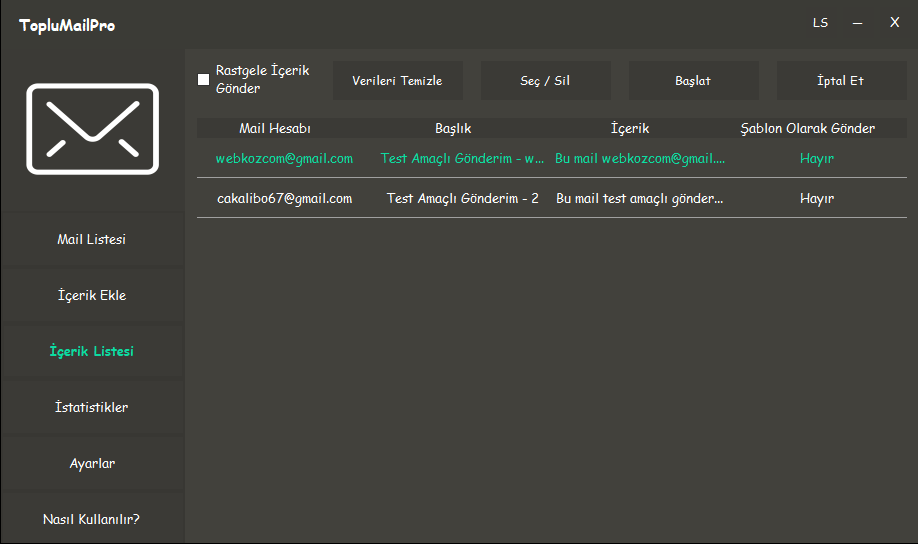918x544 pixels.
Task: Click the Verileri Temizle button
Action: [x=397, y=81]
